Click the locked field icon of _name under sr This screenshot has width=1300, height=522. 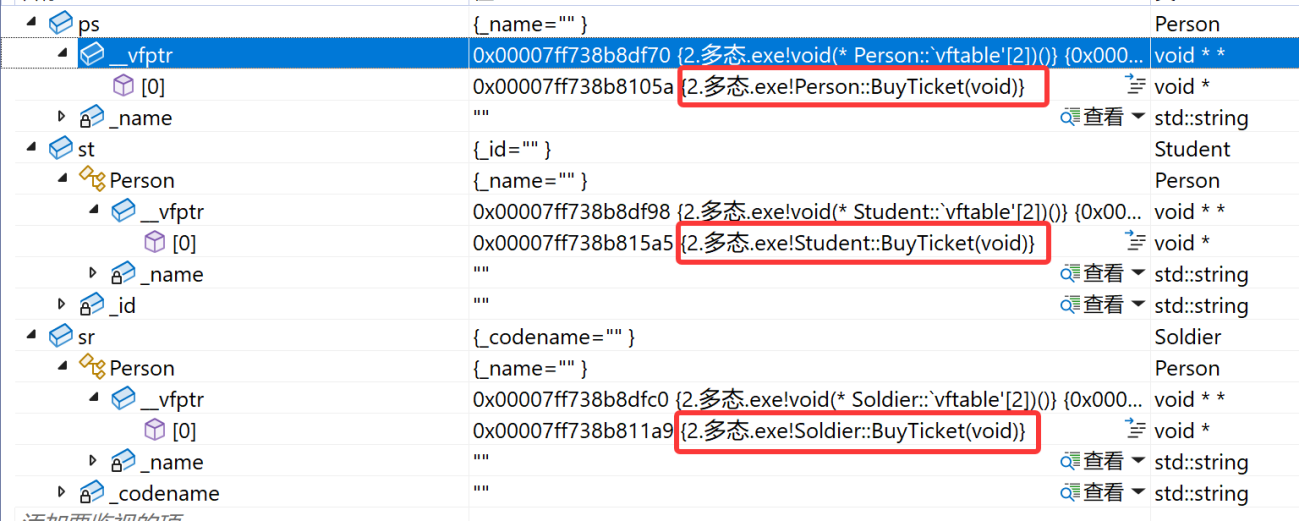click(x=124, y=461)
